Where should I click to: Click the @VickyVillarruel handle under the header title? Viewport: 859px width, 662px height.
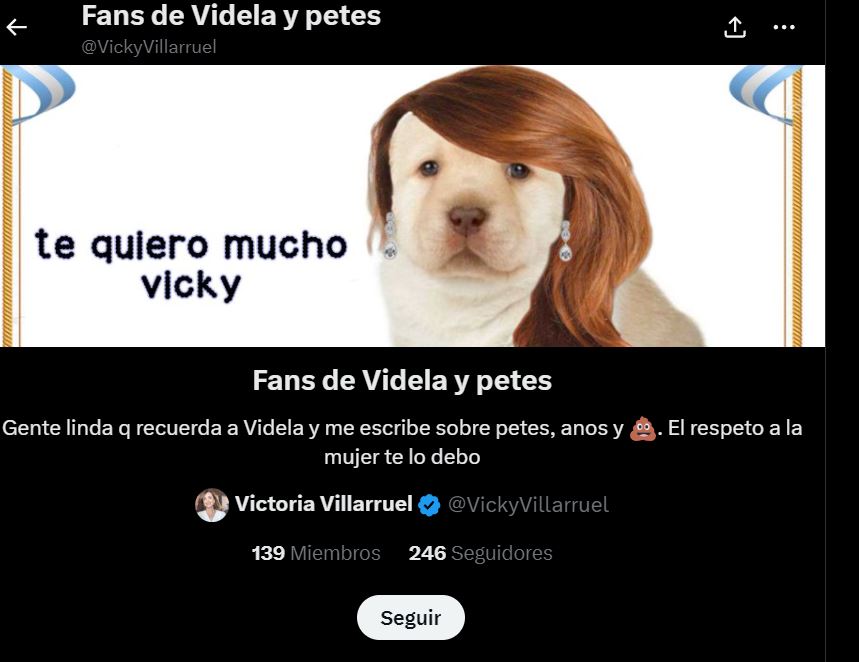click(149, 47)
